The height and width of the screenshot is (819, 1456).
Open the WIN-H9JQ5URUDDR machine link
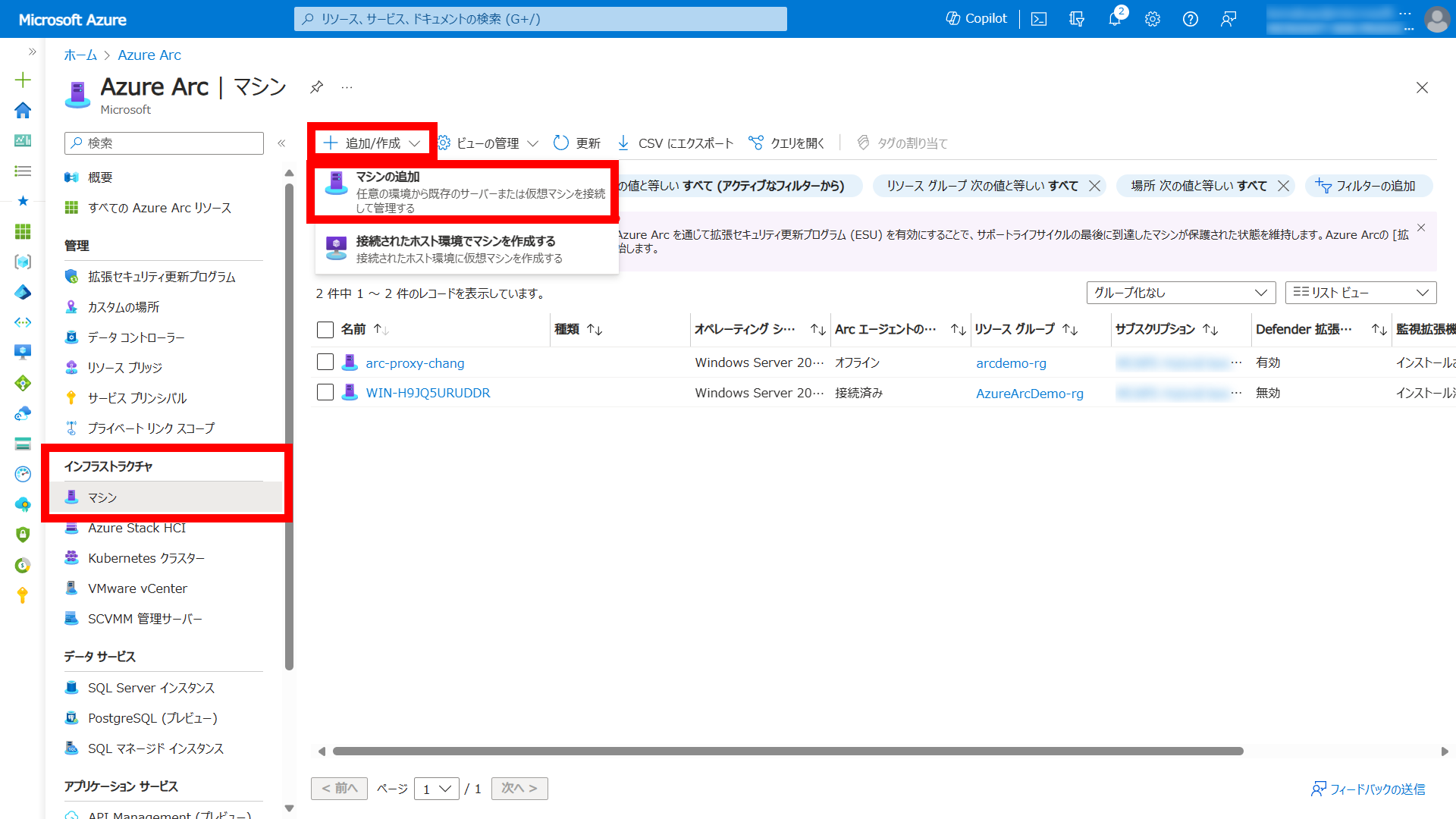pos(428,393)
